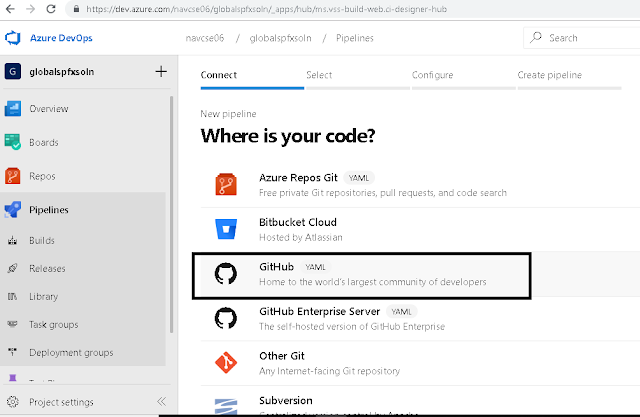640x417 pixels.
Task: Click the browser address bar URL
Action: click(267, 9)
